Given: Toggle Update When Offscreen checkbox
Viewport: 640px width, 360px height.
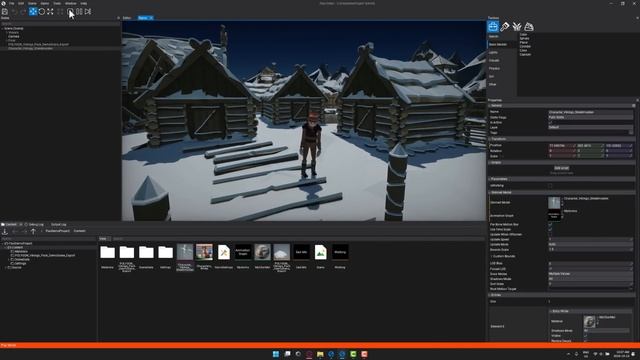Looking at the screenshot, I should click(550, 234).
